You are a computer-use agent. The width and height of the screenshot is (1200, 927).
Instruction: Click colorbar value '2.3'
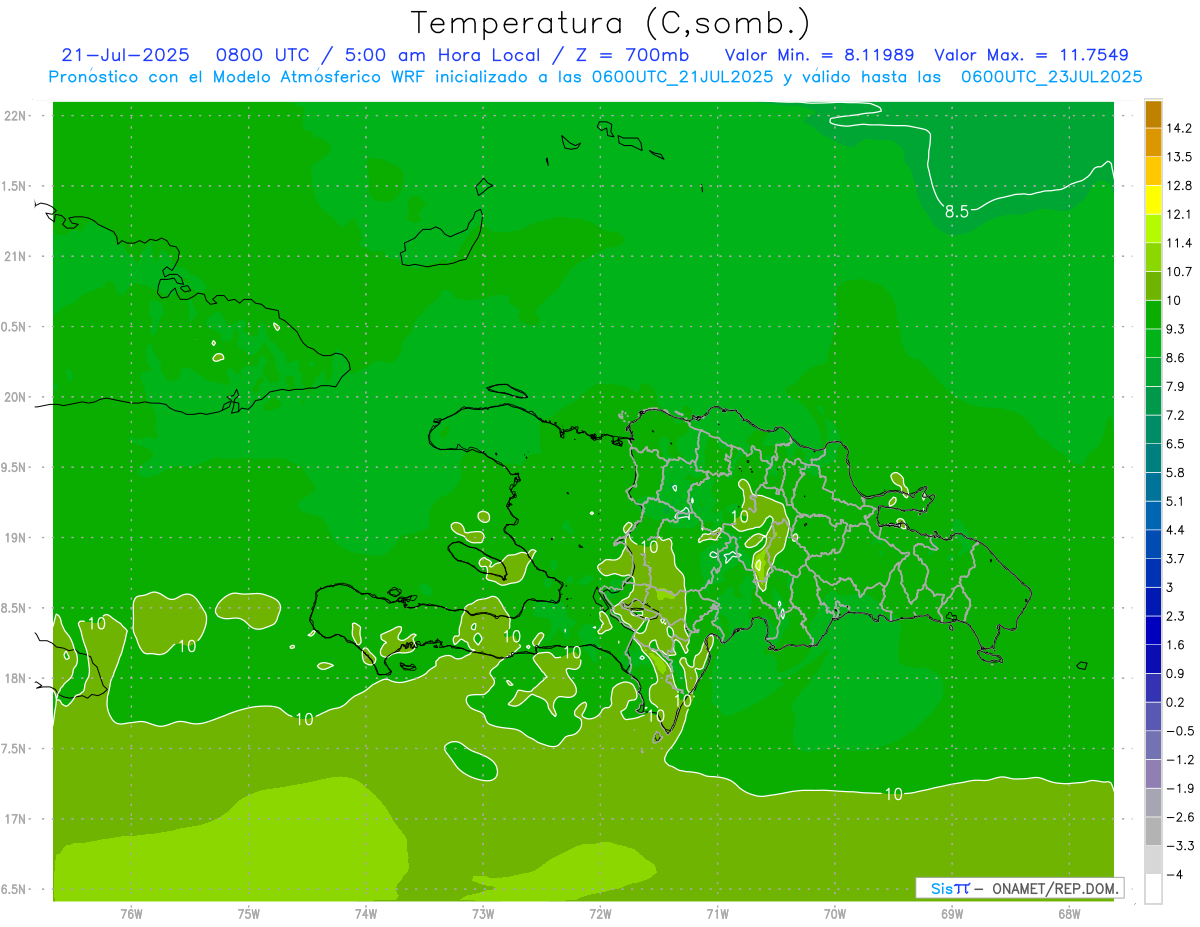point(1176,616)
